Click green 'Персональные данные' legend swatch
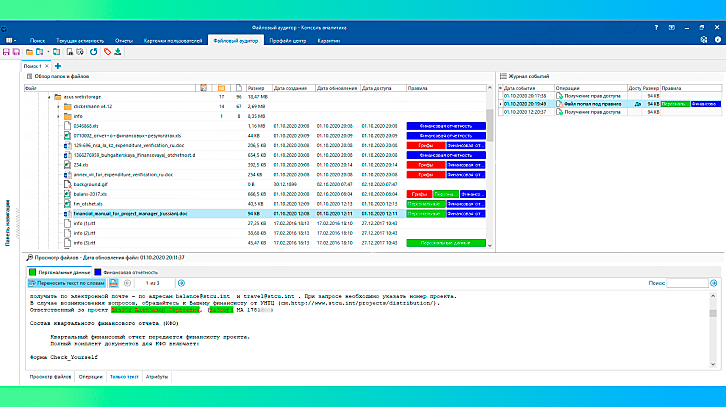Screen dimensions: 726x407 coord(32,271)
